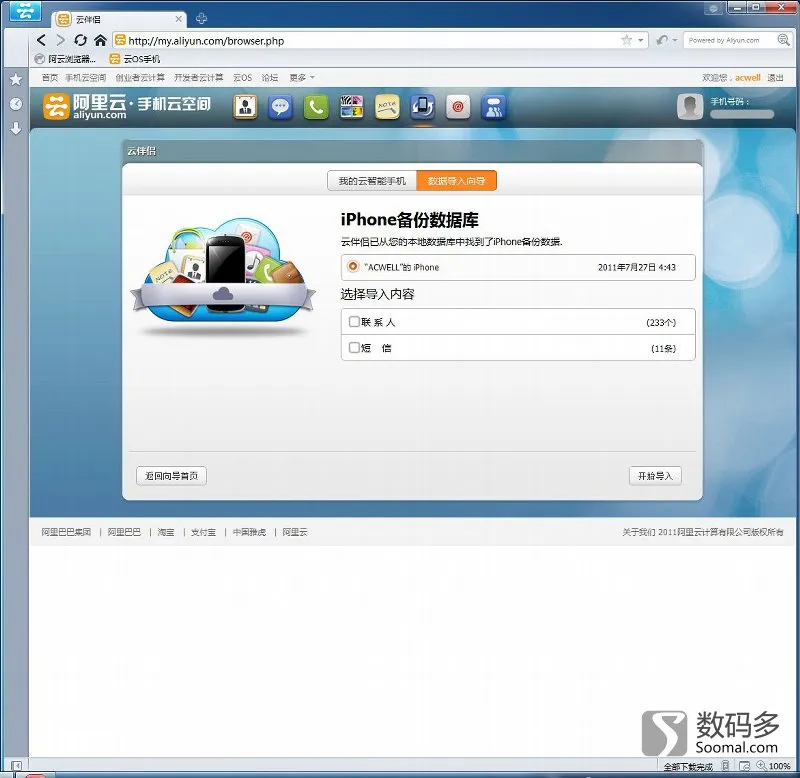Open 开发者云计算 in top navigation
This screenshot has height=778, width=800.
coord(198,78)
